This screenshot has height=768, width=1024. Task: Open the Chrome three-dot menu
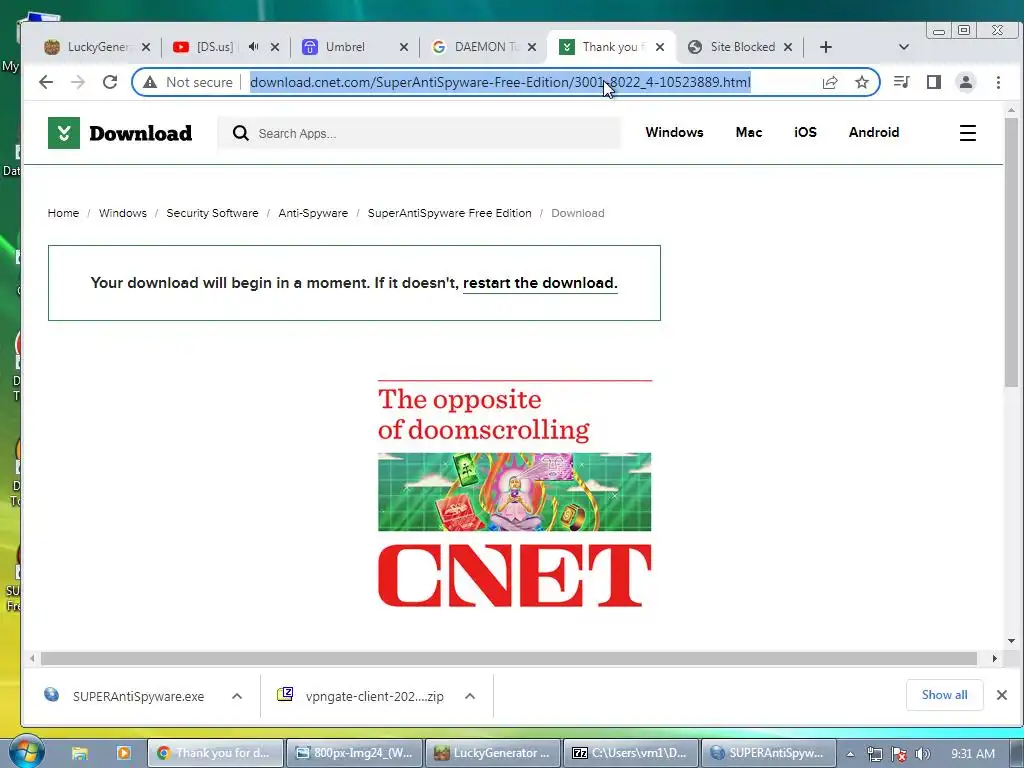pos(998,82)
